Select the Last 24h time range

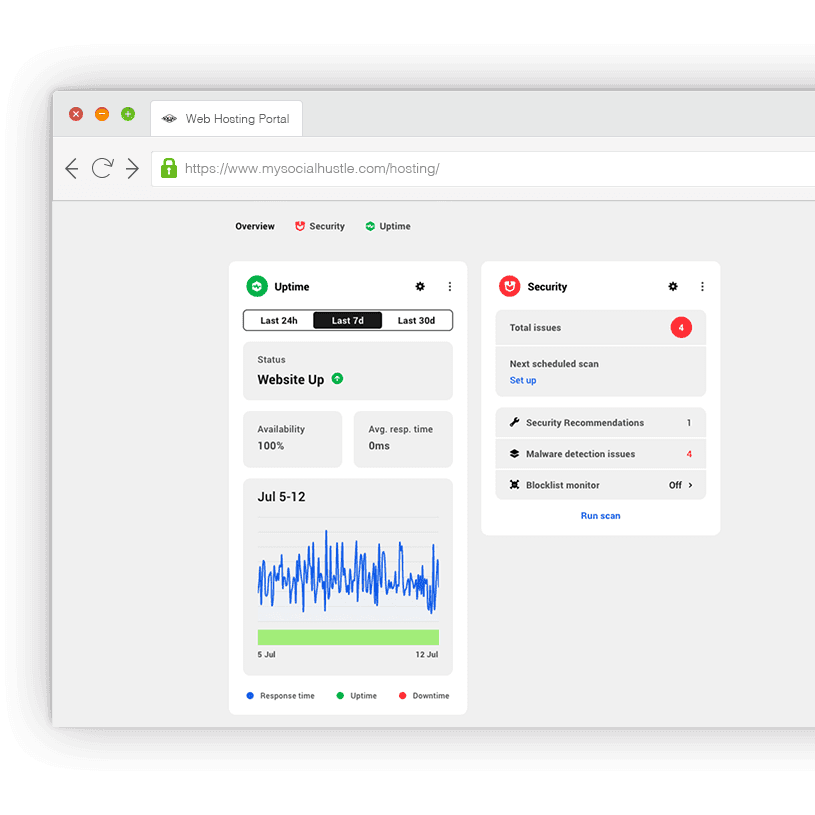(278, 320)
